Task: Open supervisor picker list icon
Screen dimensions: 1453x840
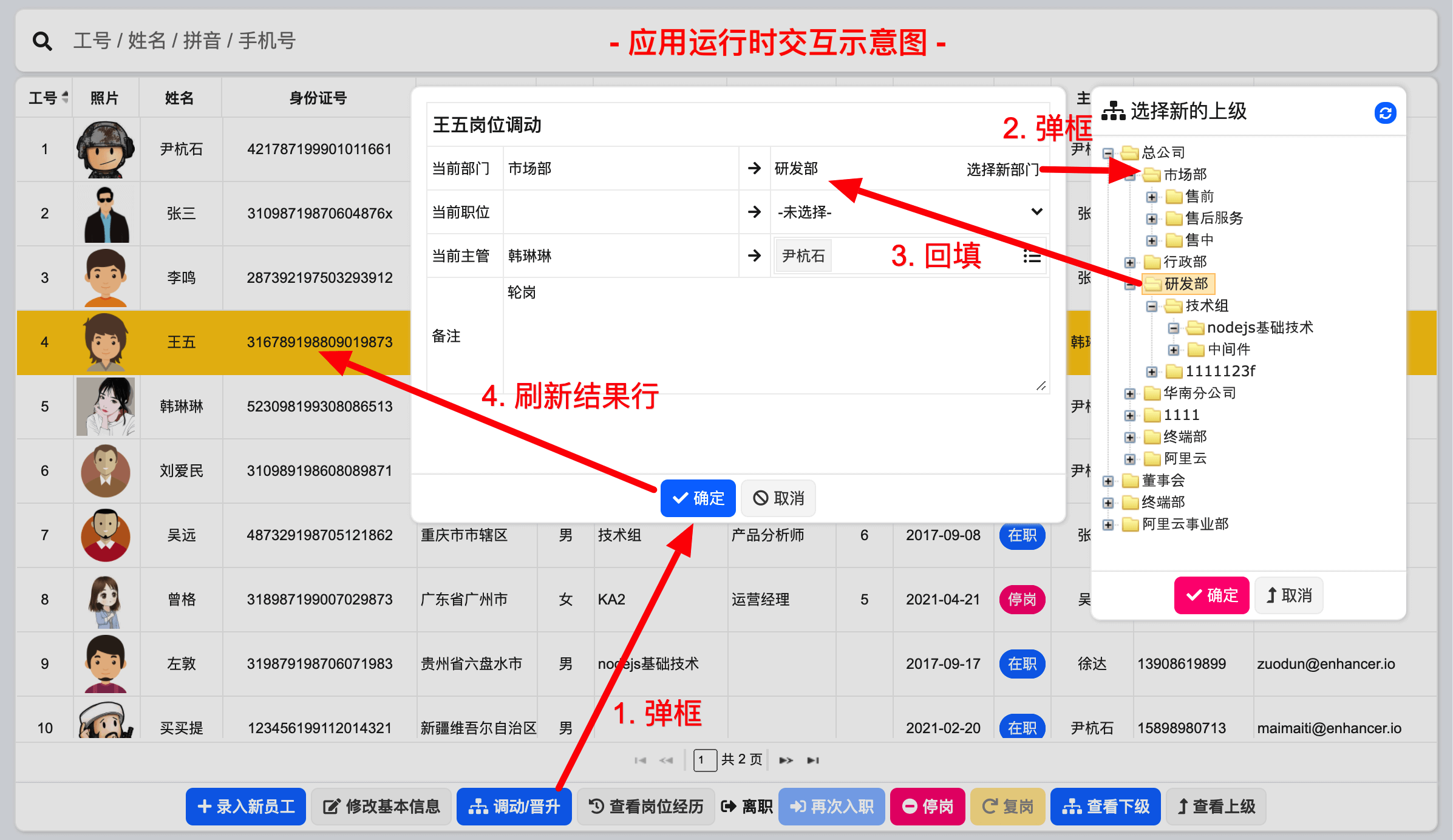Action: tap(1032, 256)
